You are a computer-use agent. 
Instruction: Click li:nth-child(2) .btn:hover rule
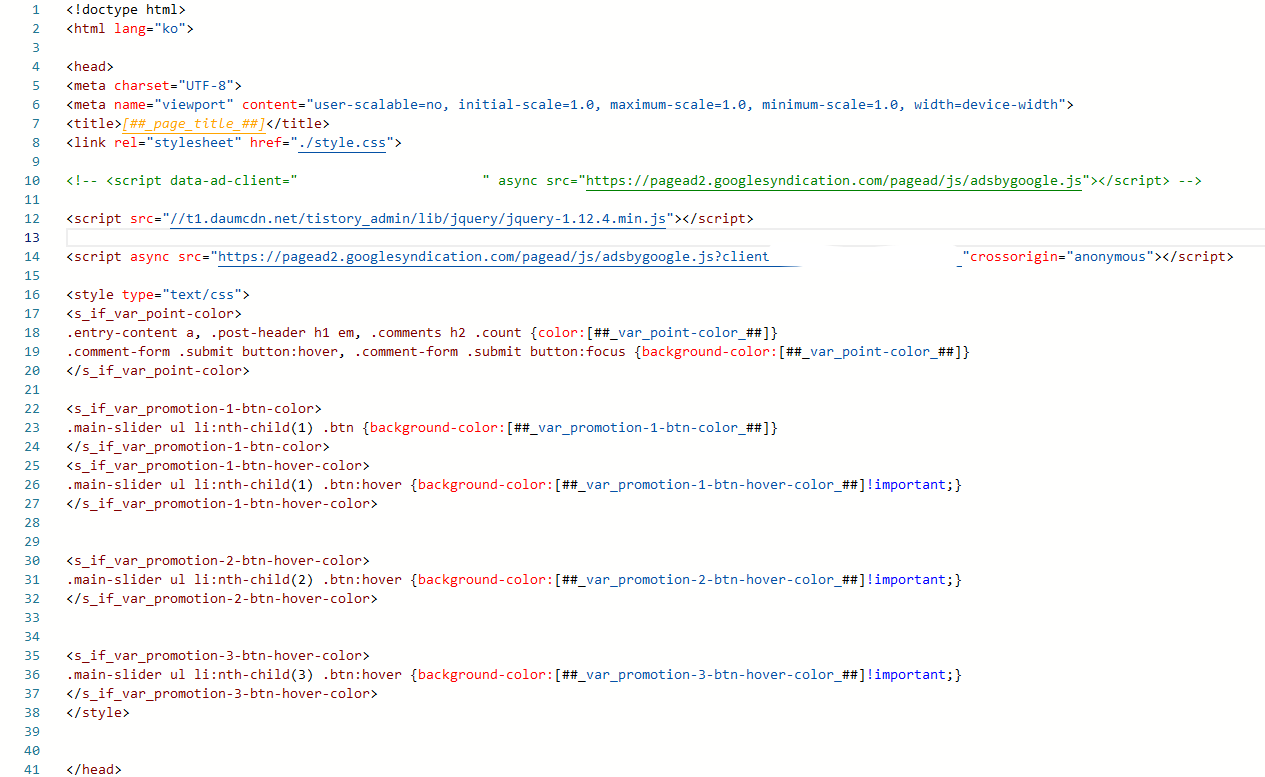pyautogui.click(x=514, y=579)
